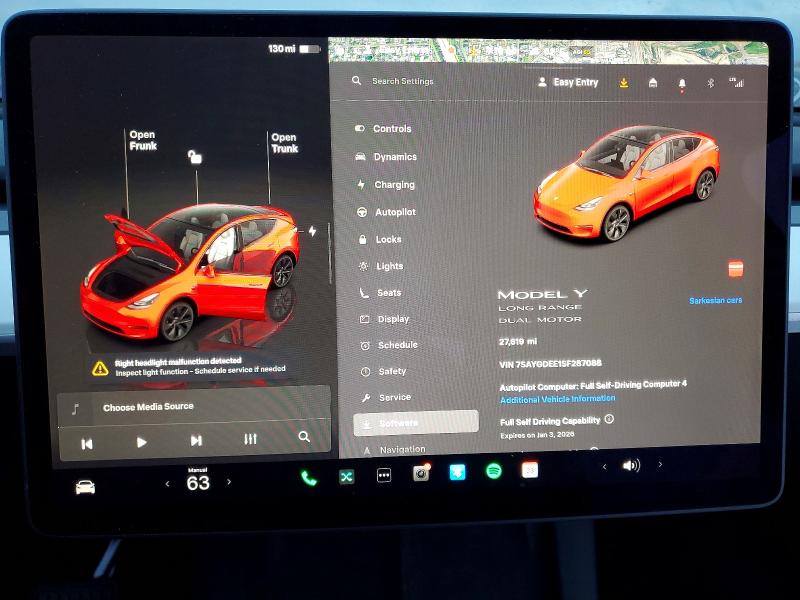The width and height of the screenshot is (800, 600).
Task: Tap Open Trunk label
Action: [284, 143]
